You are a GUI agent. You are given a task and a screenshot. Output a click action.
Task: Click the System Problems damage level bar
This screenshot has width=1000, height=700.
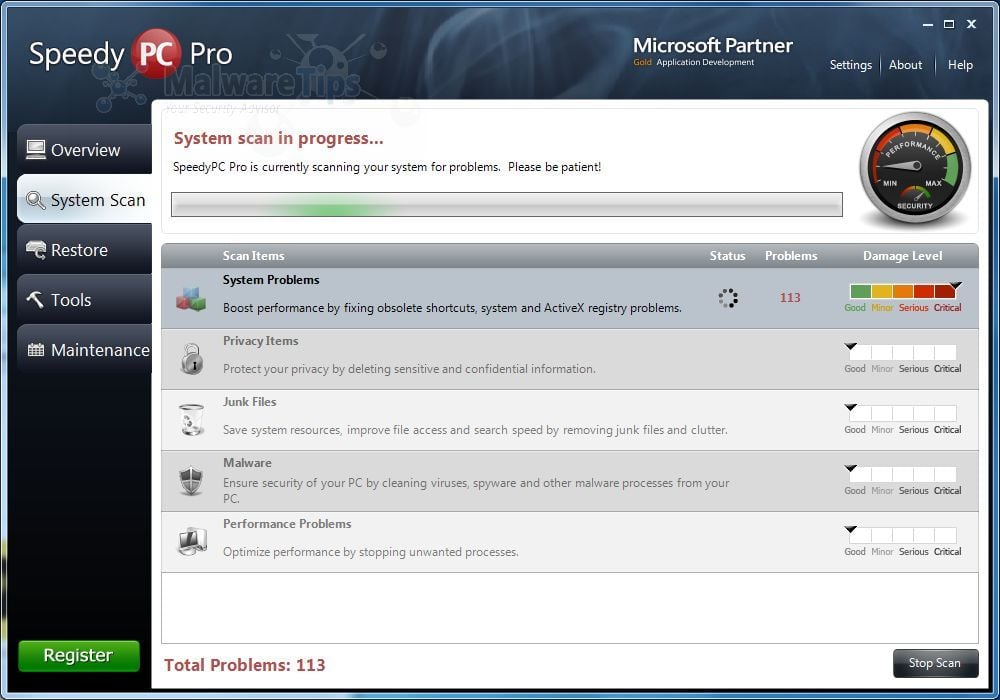click(903, 291)
